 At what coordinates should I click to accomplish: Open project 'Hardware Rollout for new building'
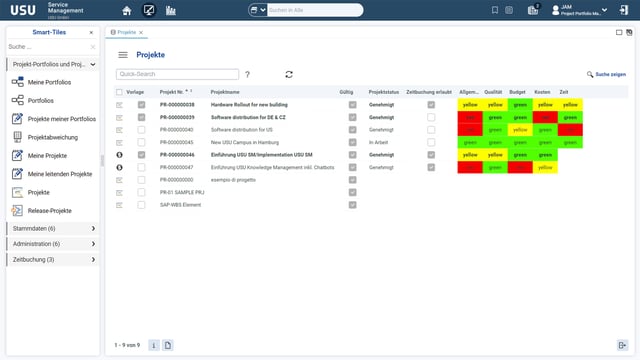point(249,105)
